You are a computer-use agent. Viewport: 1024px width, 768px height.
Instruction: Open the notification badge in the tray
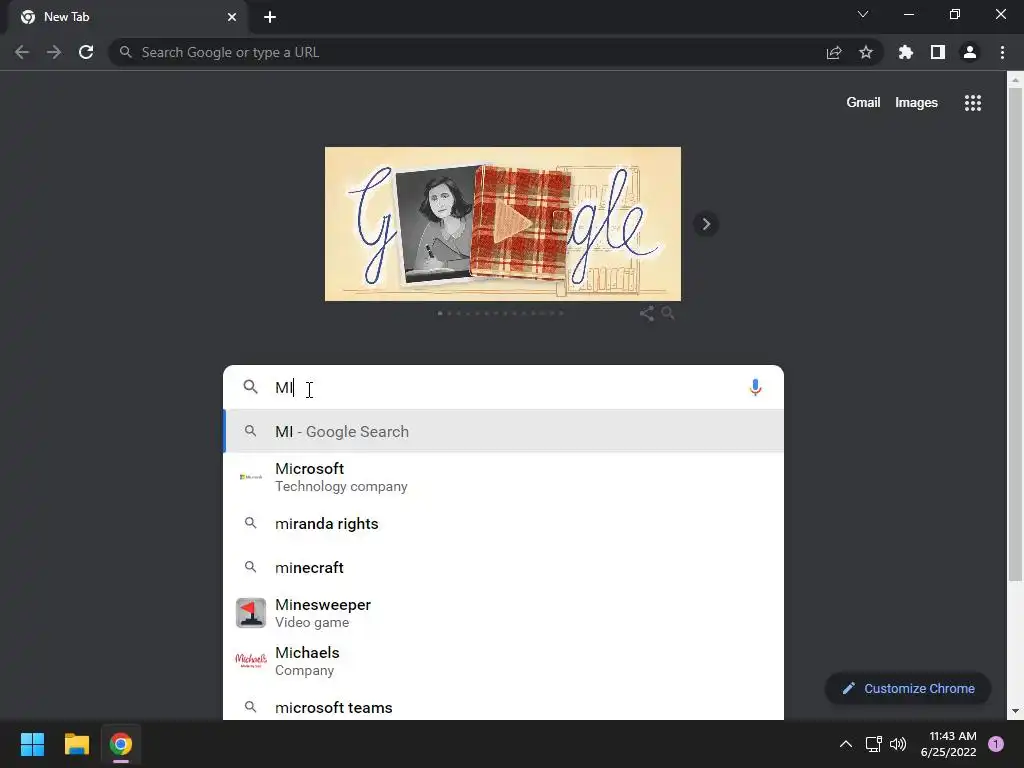pyautogui.click(x=996, y=744)
